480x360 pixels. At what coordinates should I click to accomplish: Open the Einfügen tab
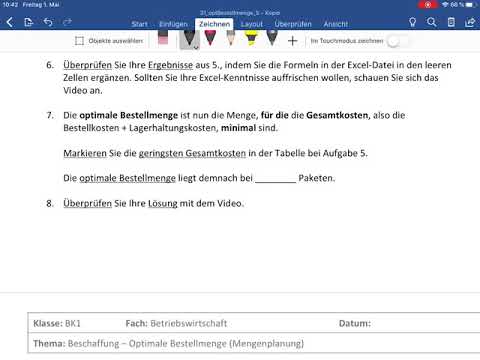coord(173,24)
